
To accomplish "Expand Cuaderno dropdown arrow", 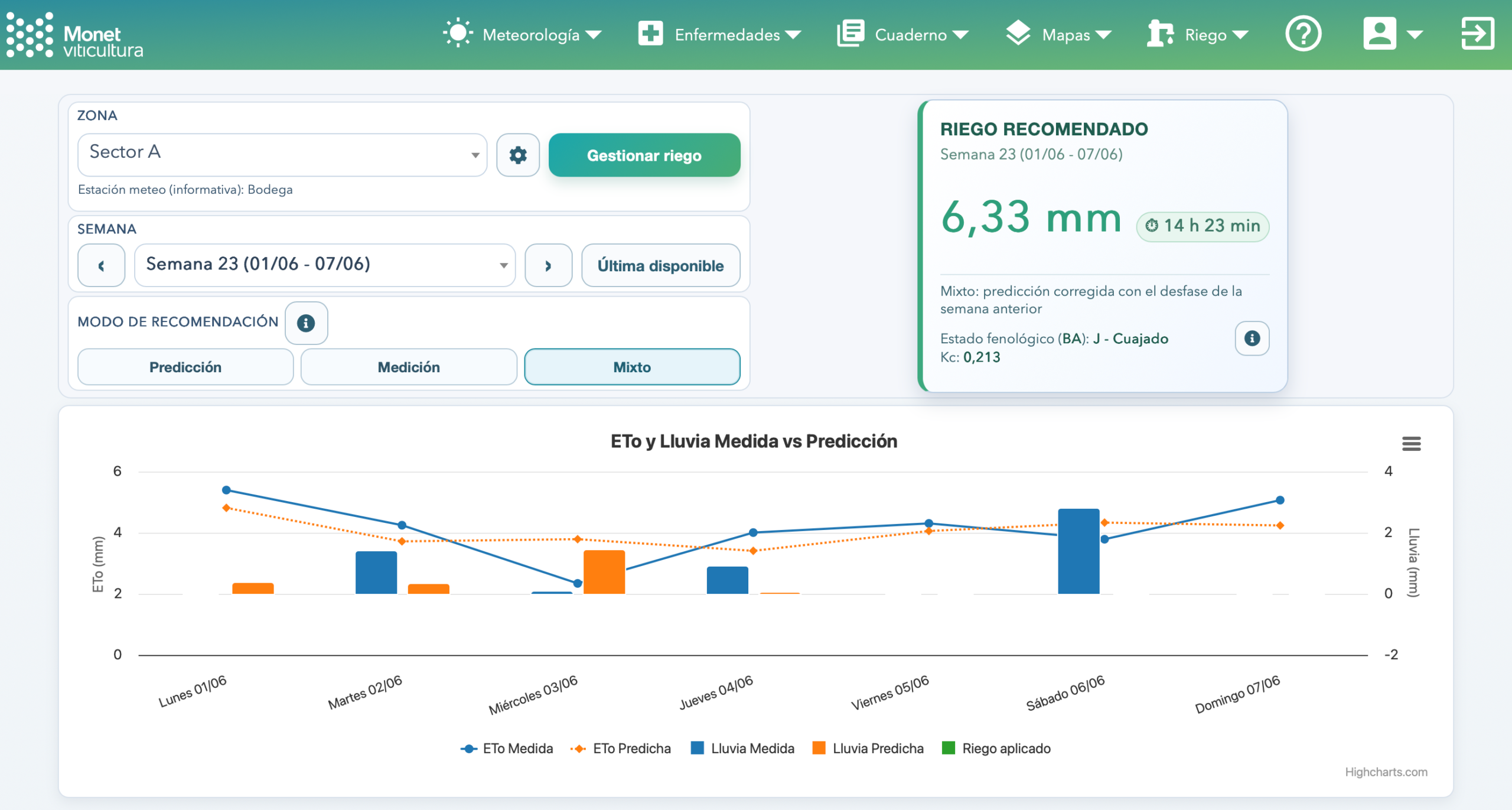I will (960, 35).
